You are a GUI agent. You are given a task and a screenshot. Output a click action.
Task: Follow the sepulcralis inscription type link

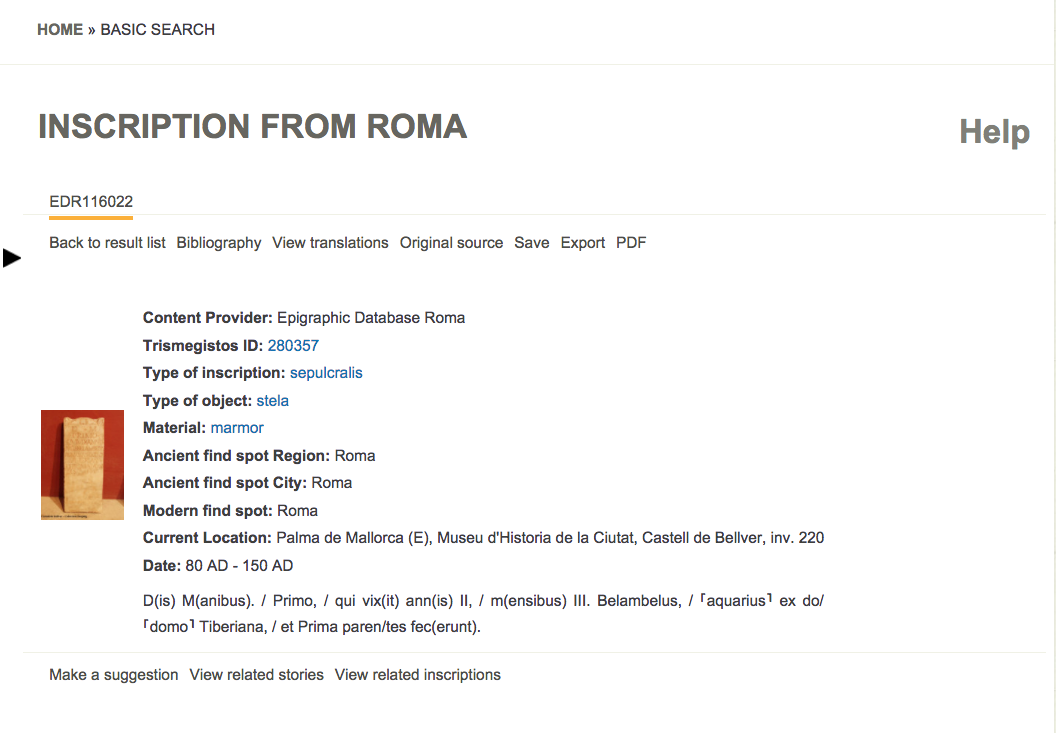(x=326, y=372)
